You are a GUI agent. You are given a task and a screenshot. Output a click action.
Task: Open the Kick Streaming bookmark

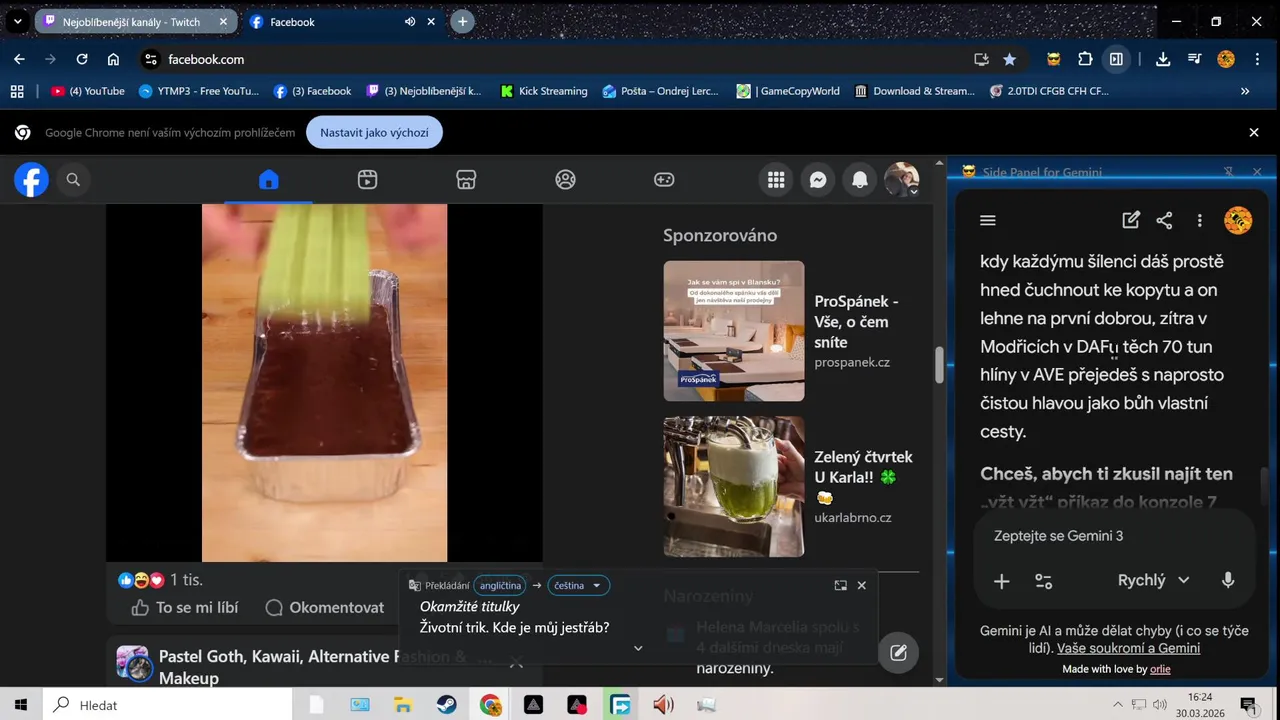click(543, 91)
